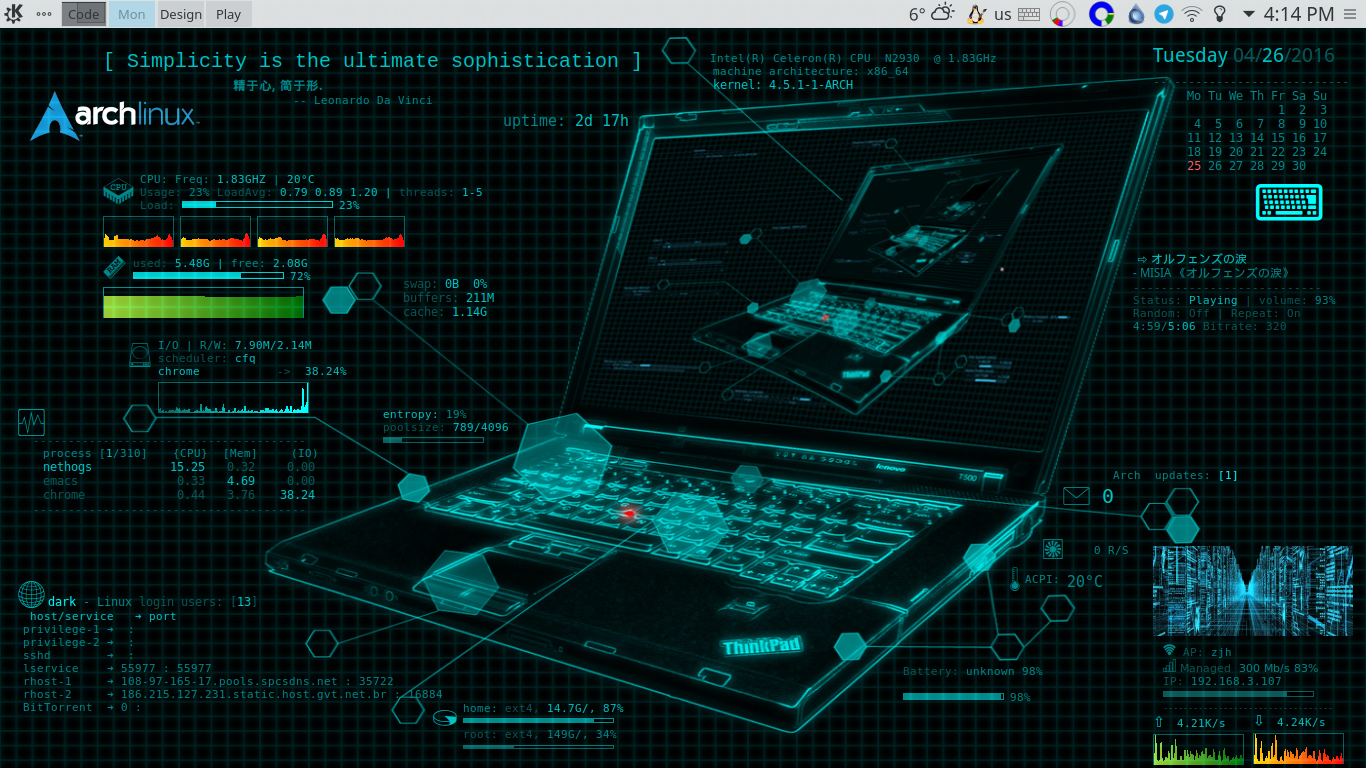Click the nethogs process row

[179, 467]
